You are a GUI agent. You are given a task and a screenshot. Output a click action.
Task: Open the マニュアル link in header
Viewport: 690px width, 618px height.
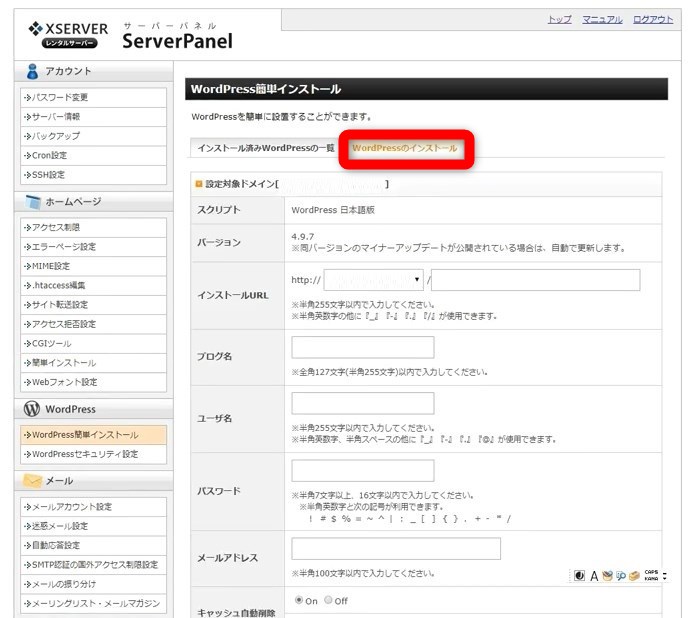tap(602, 19)
